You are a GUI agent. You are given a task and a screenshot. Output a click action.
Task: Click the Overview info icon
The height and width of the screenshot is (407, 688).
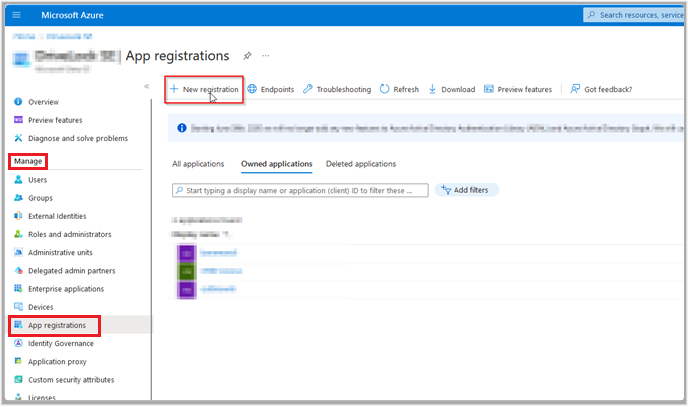tap(18, 102)
